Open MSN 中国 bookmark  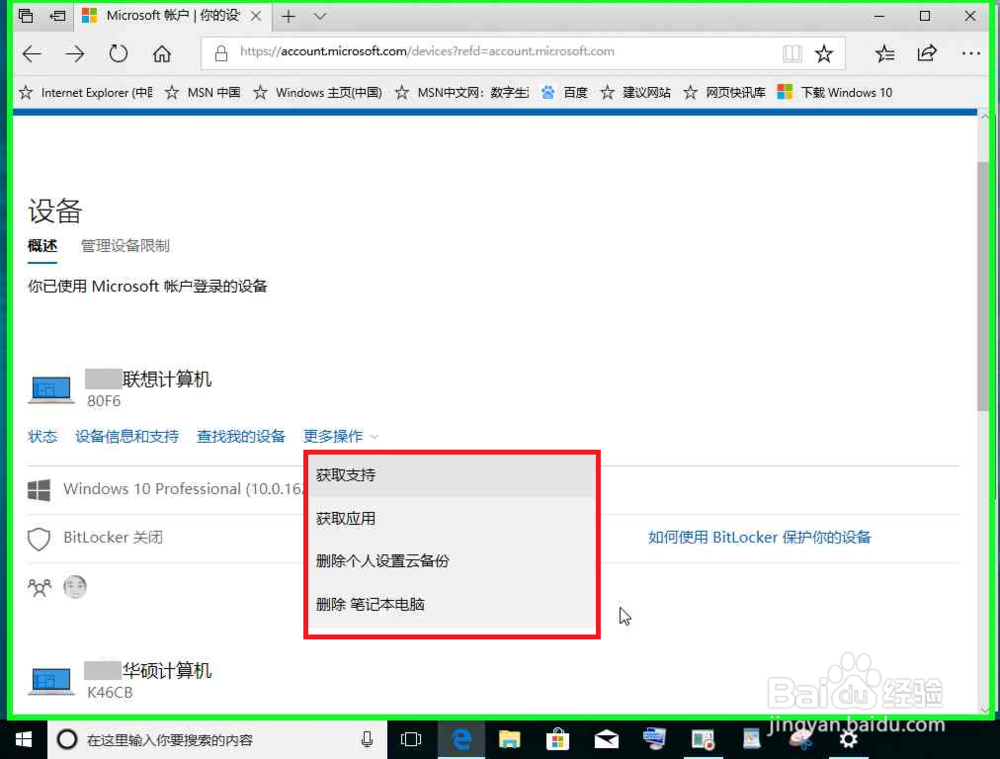pyautogui.click(x=203, y=92)
